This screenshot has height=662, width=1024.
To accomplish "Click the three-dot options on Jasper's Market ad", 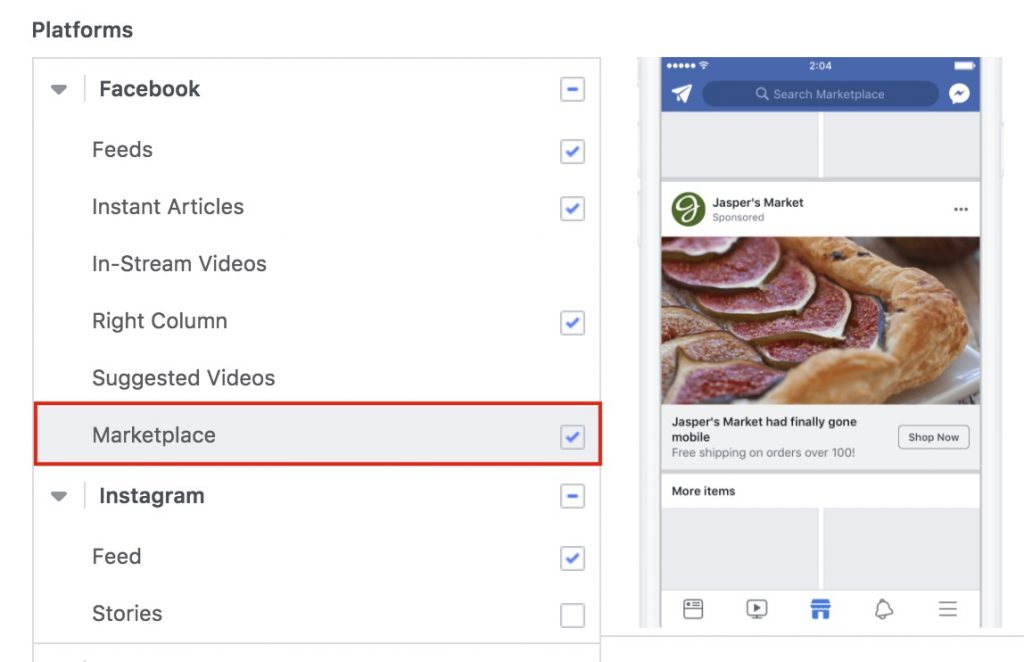I will coord(961,209).
